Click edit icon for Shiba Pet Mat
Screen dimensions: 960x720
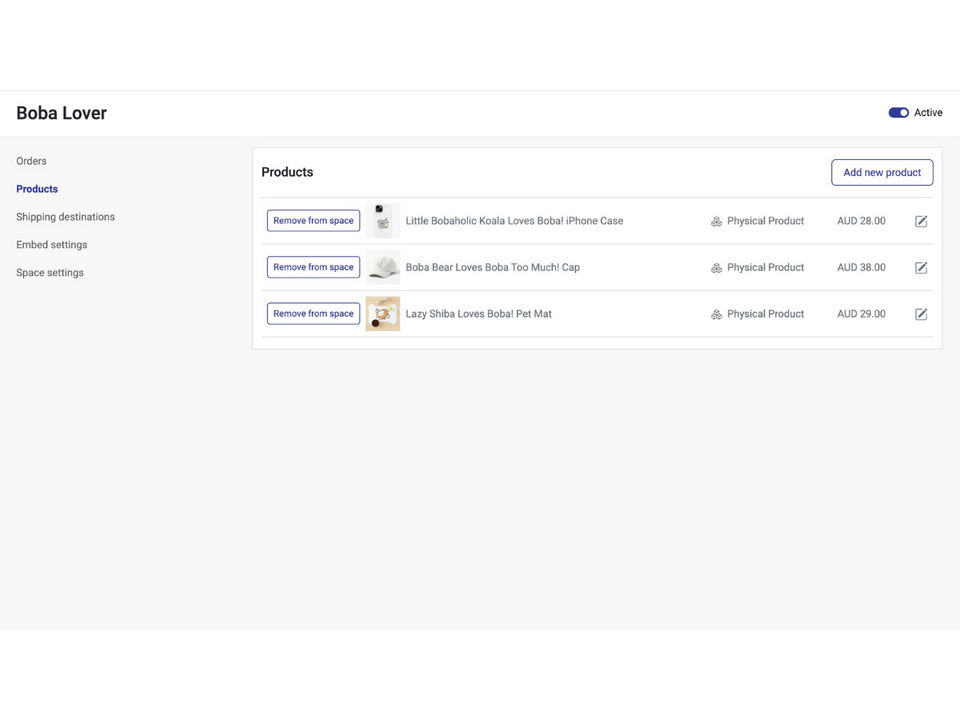coord(921,314)
